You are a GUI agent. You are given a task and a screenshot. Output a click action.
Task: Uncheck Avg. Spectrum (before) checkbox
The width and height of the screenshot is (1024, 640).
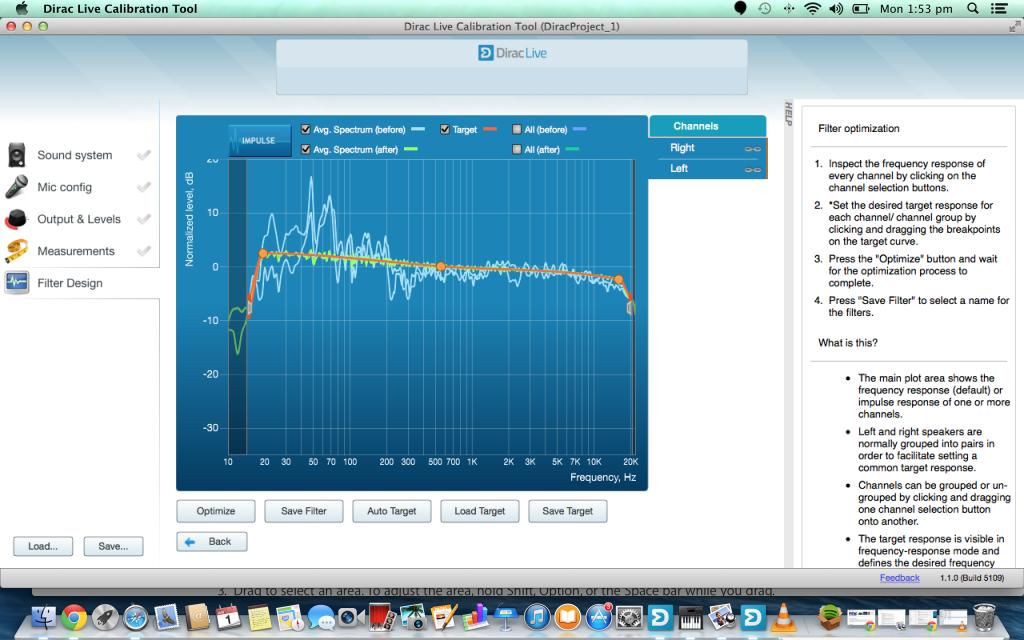pos(305,129)
